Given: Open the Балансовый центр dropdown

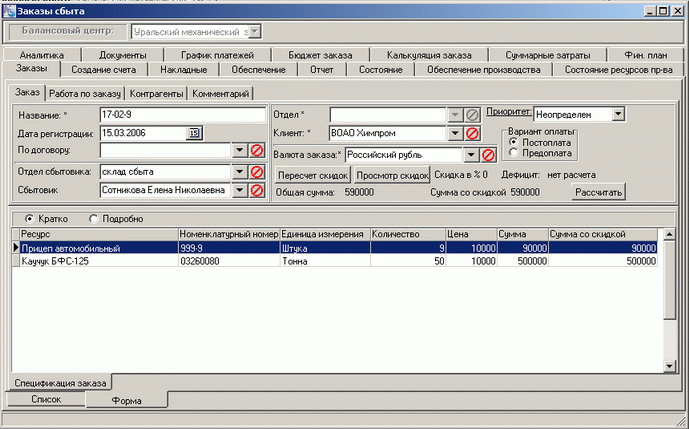Looking at the screenshot, I should (x=255, y=32).
